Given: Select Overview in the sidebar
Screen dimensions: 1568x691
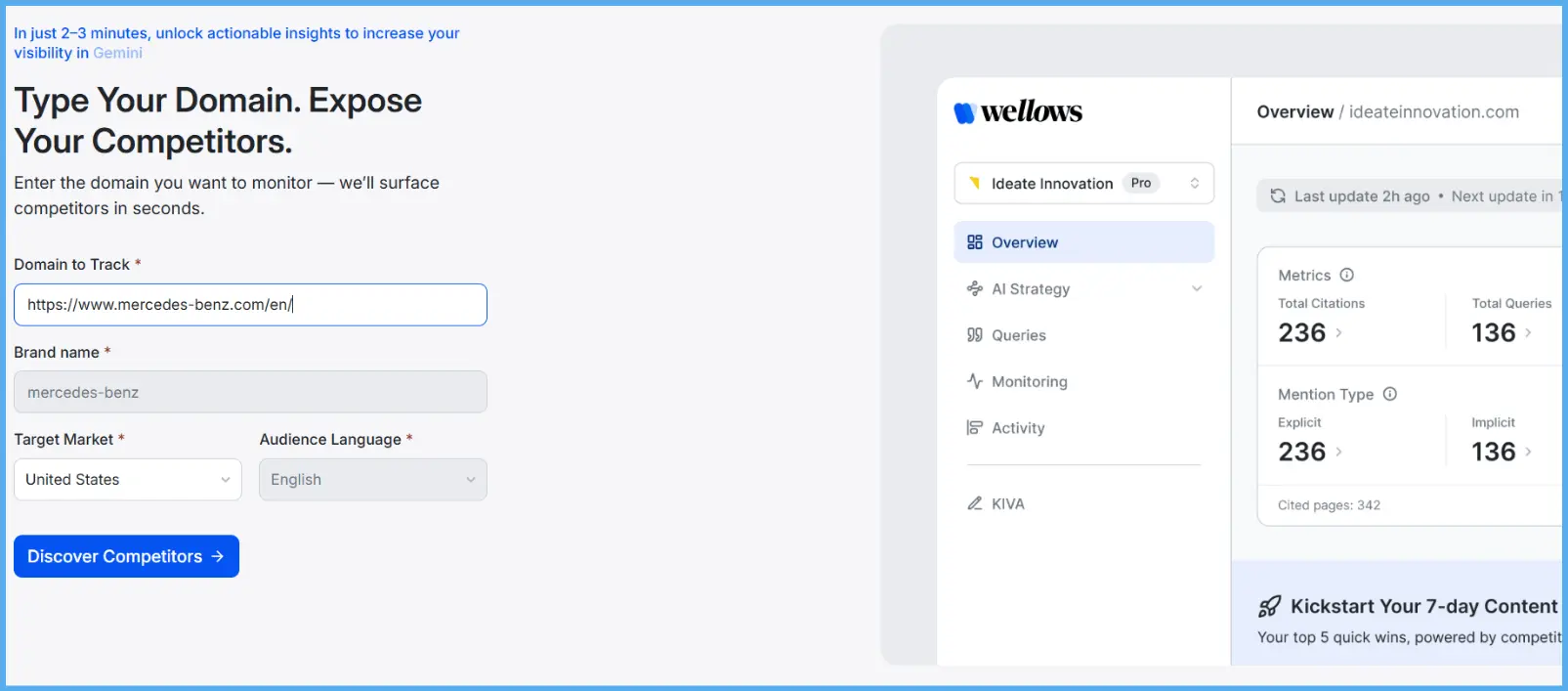Looking at the screenshot, I should 1084,242.
